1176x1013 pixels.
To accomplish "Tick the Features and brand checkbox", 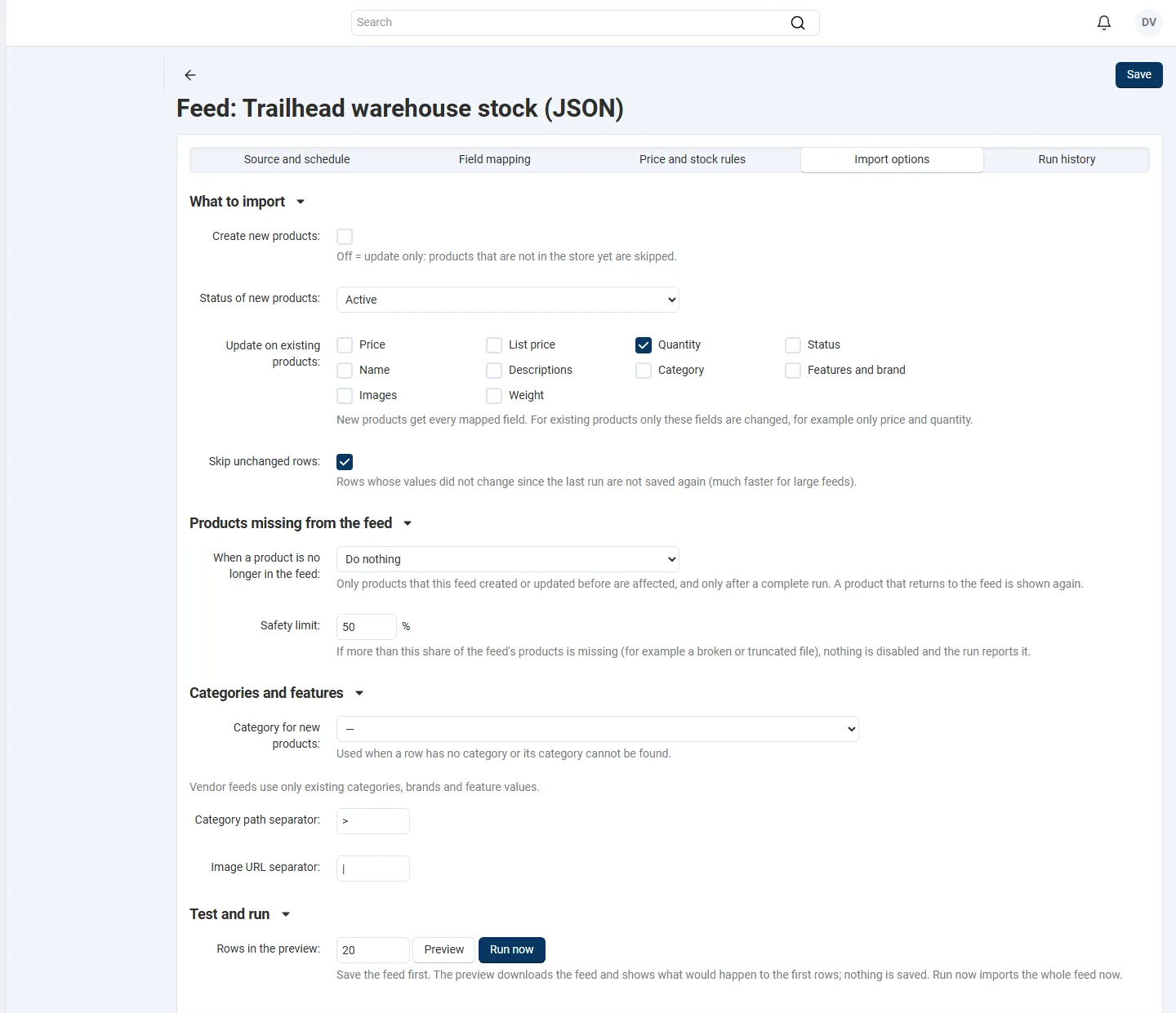I will (793, 371).
